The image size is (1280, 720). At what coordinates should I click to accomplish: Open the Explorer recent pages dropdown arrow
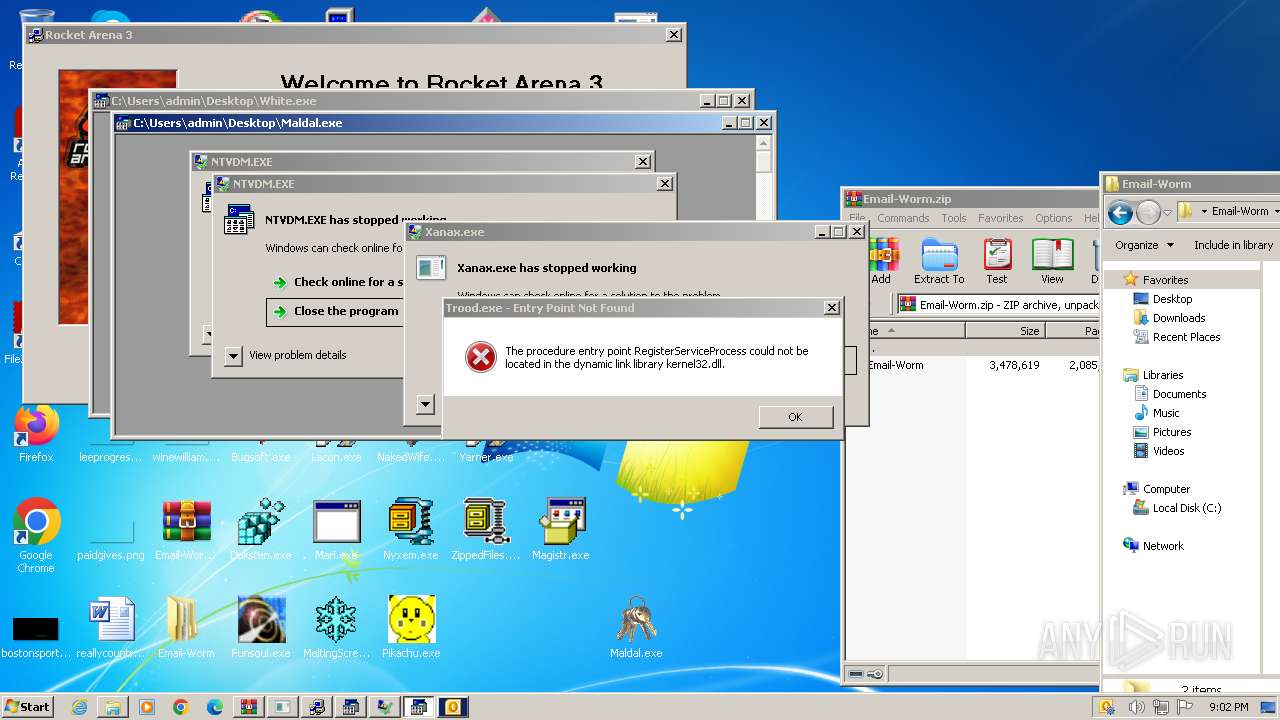(1167, 213)
